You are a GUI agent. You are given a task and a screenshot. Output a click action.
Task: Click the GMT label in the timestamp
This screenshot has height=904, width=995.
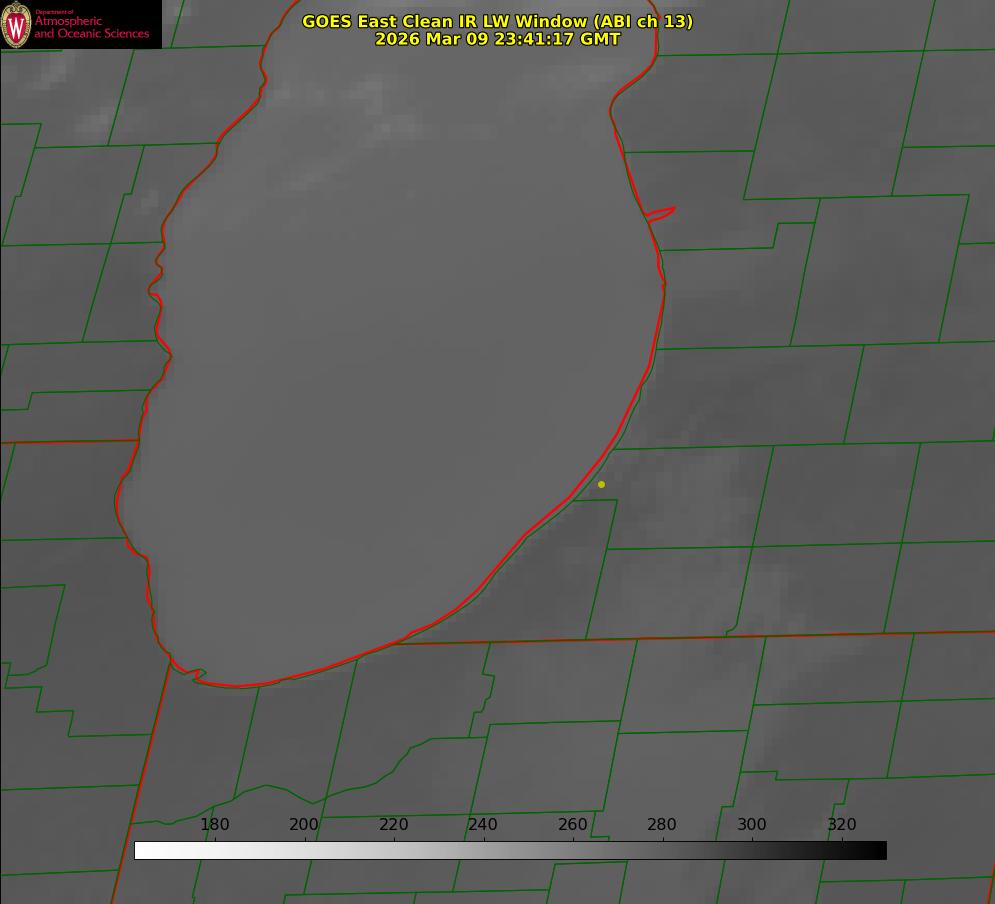[600, 39]
